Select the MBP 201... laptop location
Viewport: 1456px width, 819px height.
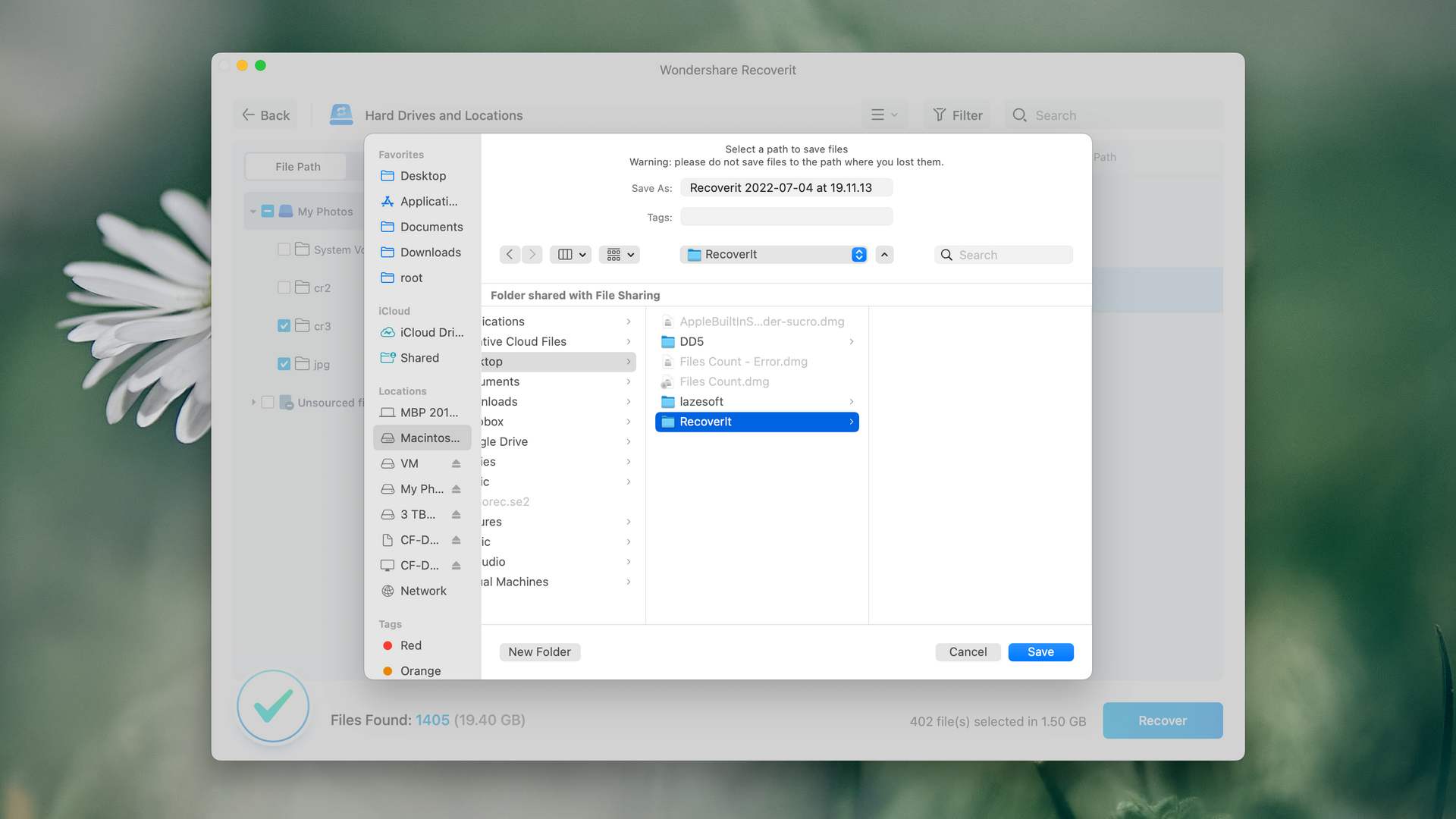click(x=422, y=413)
